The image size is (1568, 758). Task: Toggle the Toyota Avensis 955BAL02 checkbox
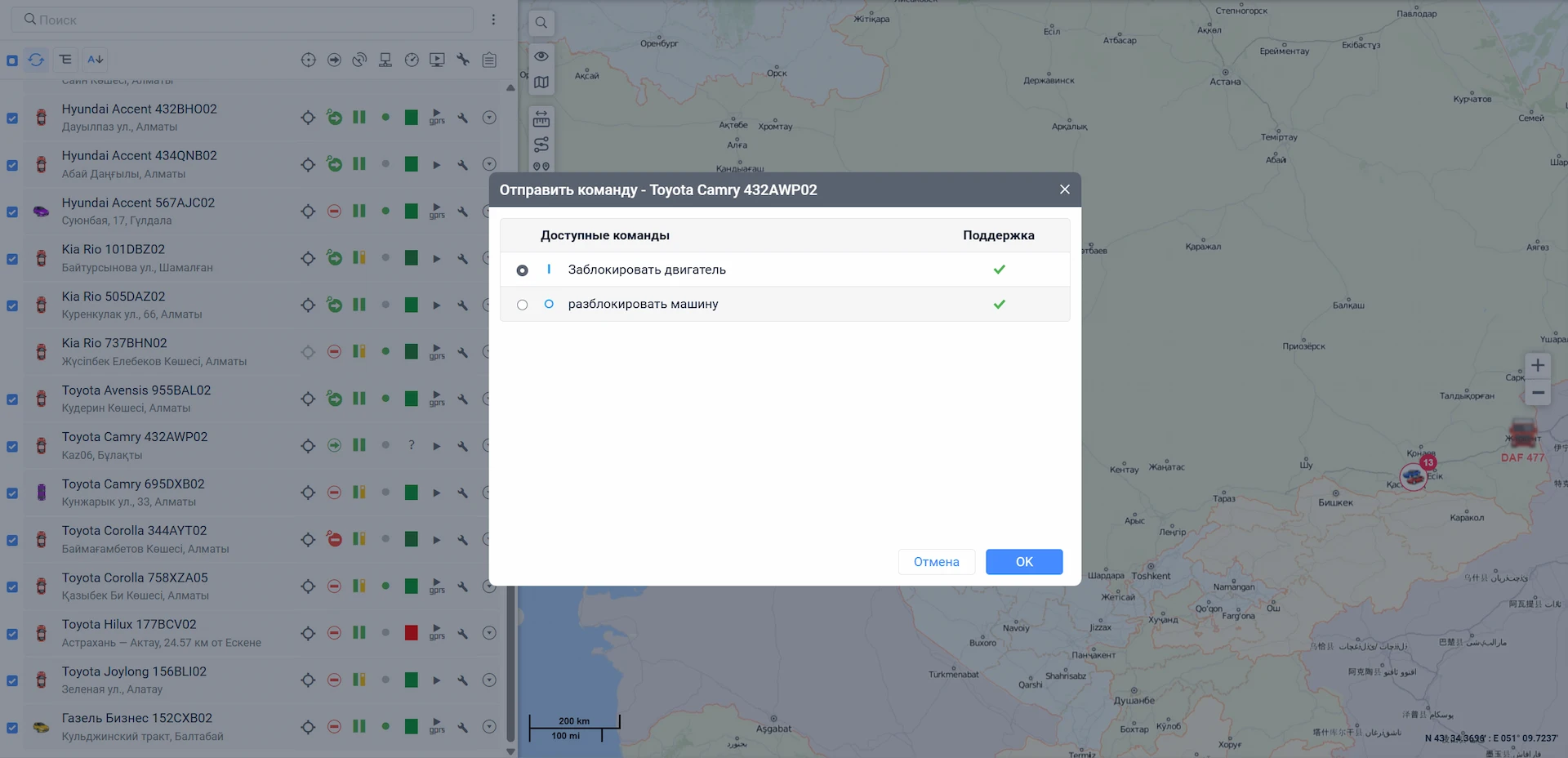[12, 399]
